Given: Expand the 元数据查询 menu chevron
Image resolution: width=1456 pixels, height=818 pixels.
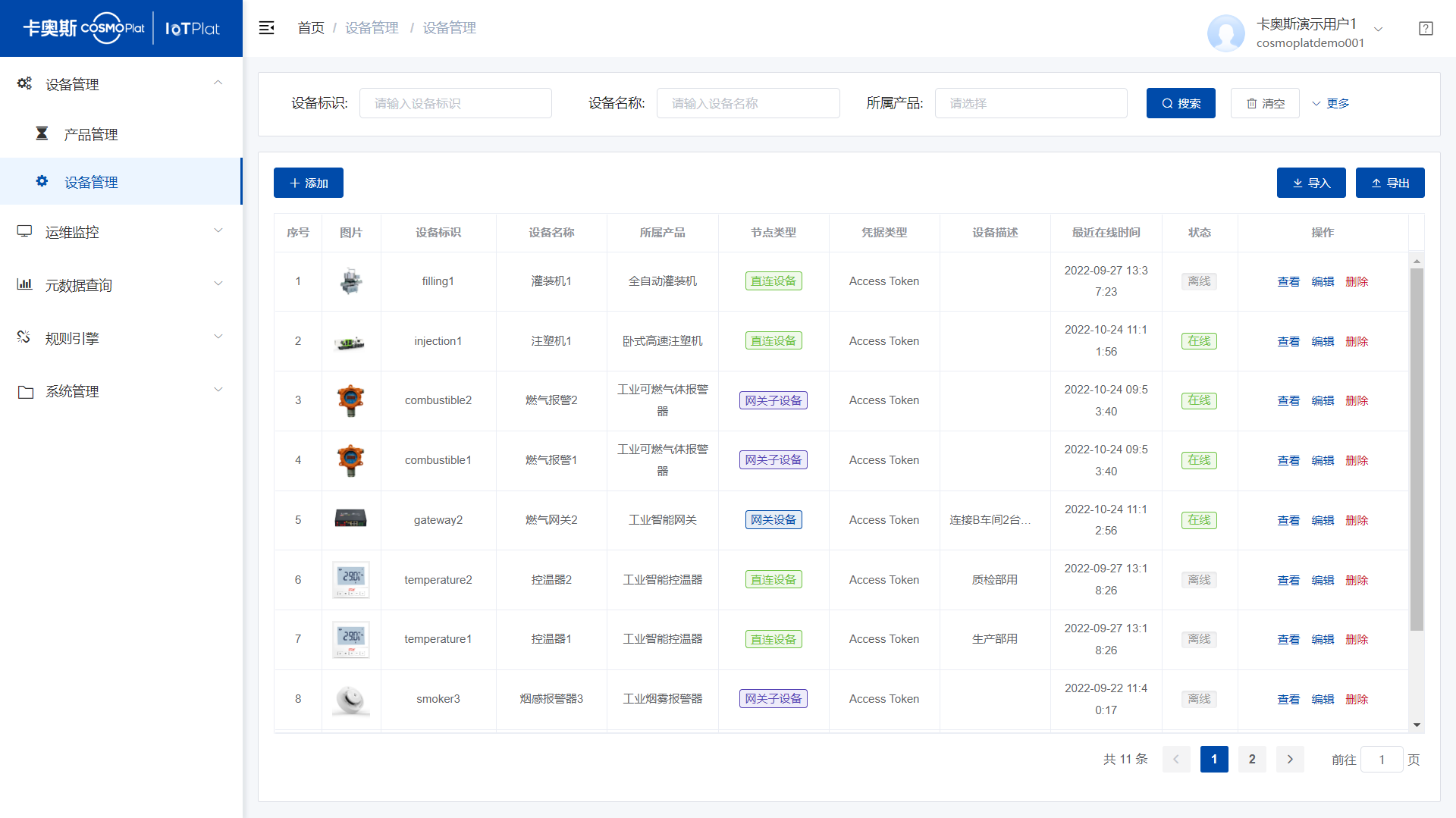Looking at the screenshot, I should pyautogui.click(x=218, y=284).
